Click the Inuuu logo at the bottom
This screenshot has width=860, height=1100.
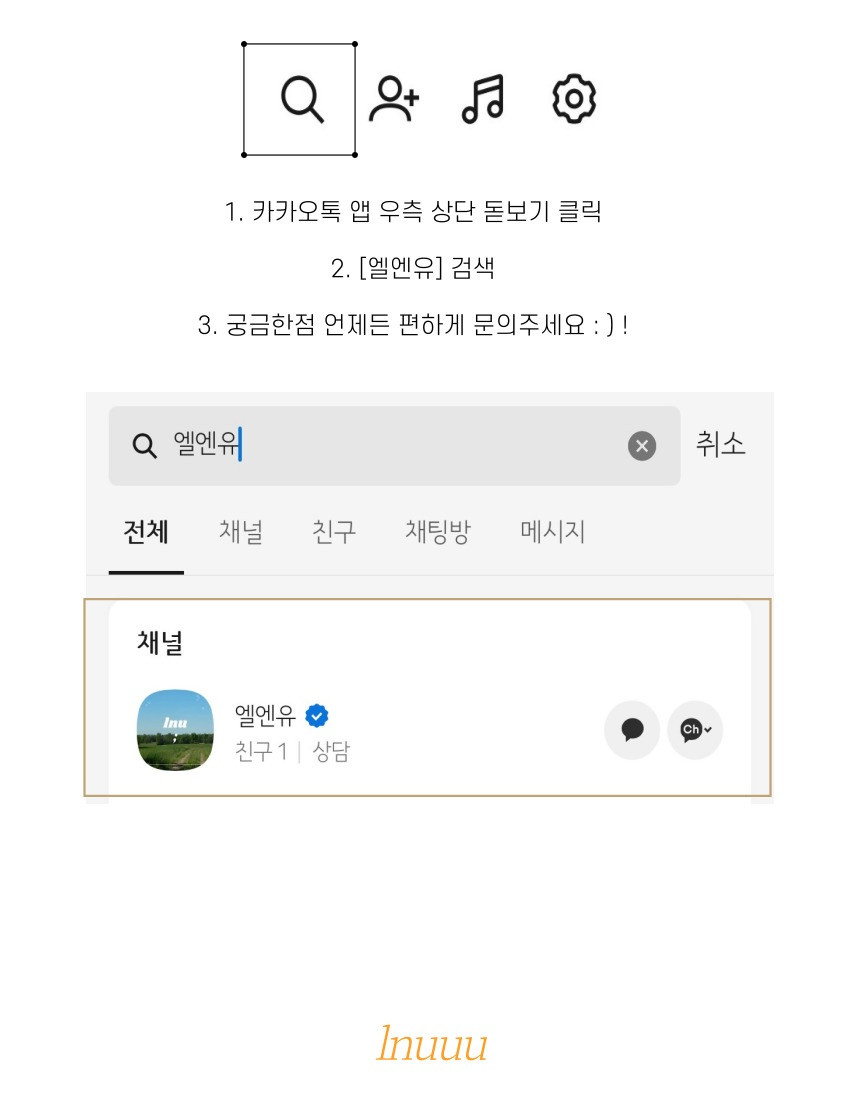pos(431,1043)
